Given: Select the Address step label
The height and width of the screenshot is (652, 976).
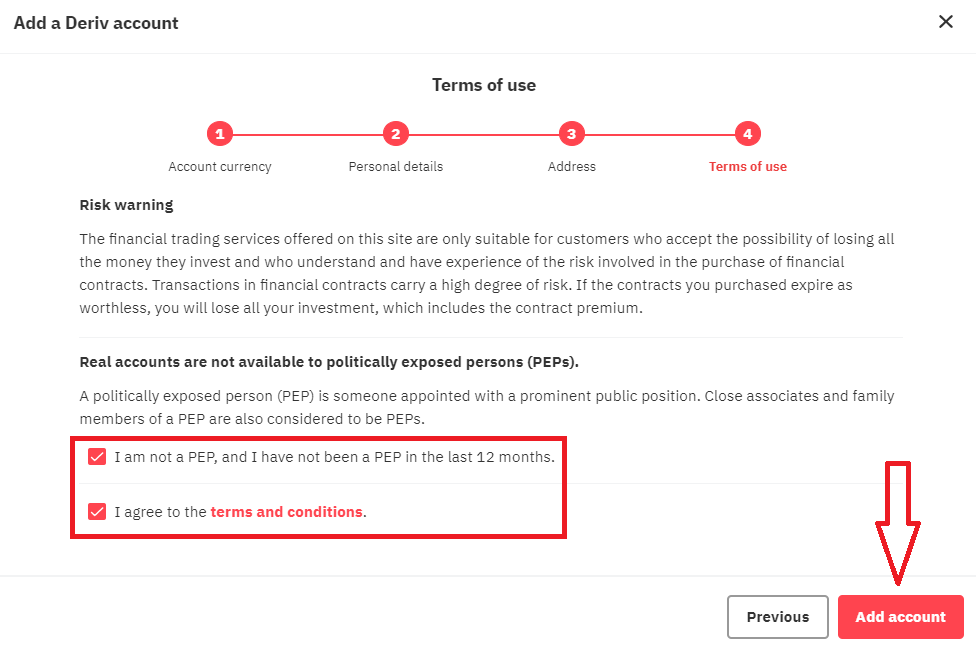Looking at the screenshot, I should click(571, 166).
